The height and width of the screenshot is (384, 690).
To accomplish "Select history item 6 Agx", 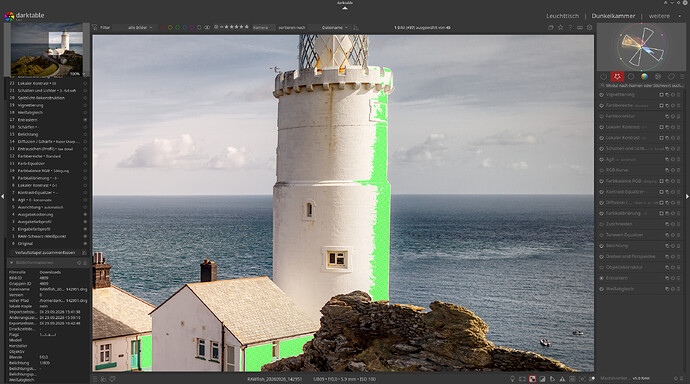I will (x=47, y=200).
